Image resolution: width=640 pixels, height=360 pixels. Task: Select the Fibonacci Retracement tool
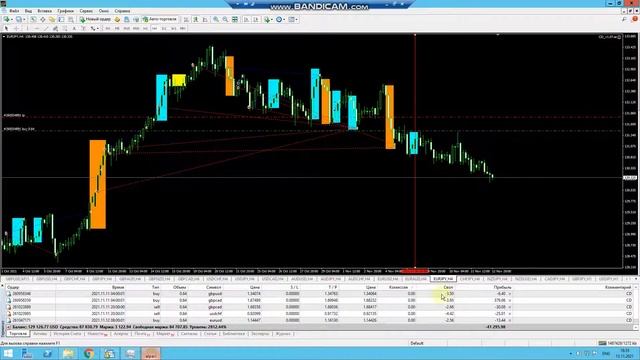(x=64, y=28)
